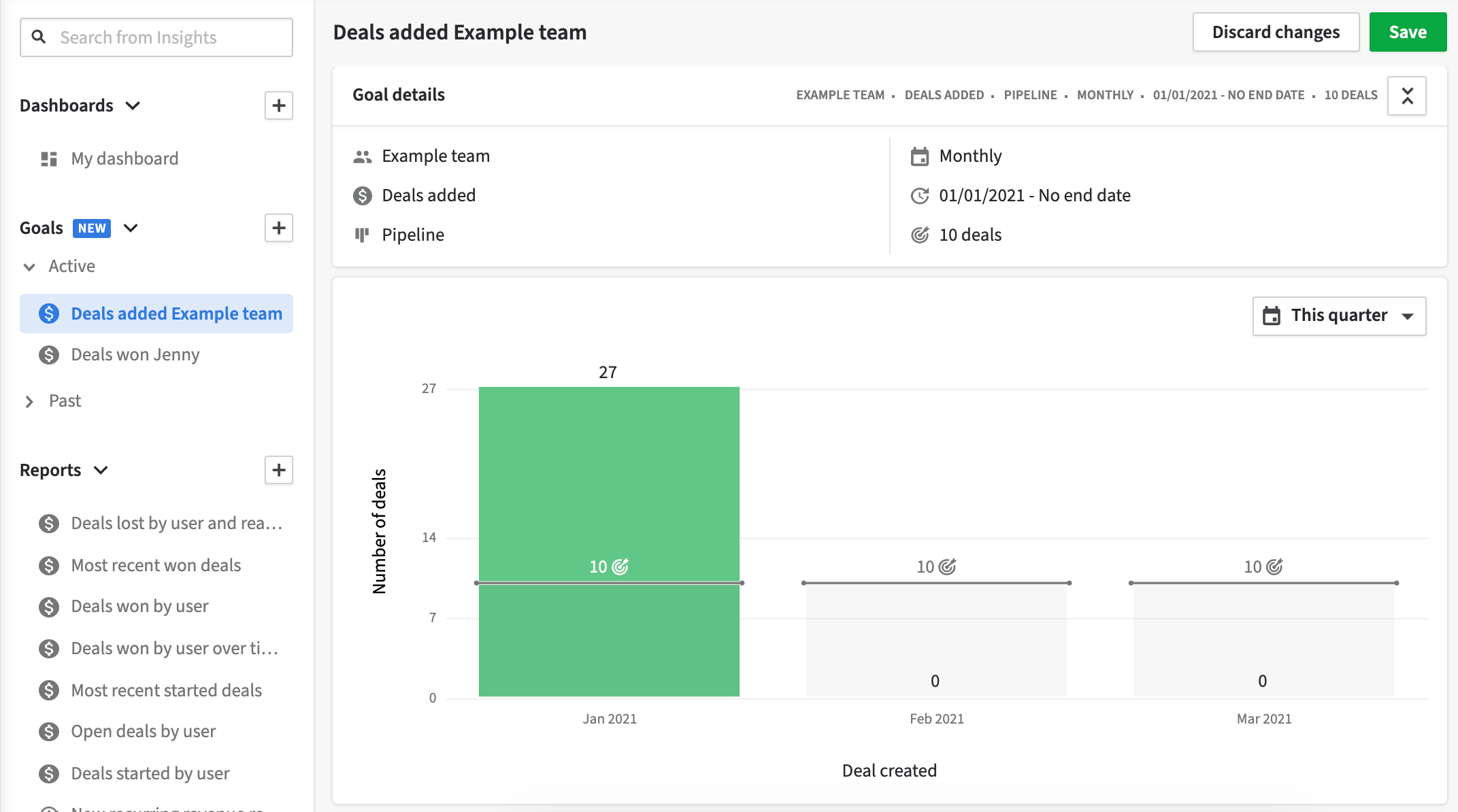
Task: Open the This quarter date range dropdown
Action: pos(1339,315)
